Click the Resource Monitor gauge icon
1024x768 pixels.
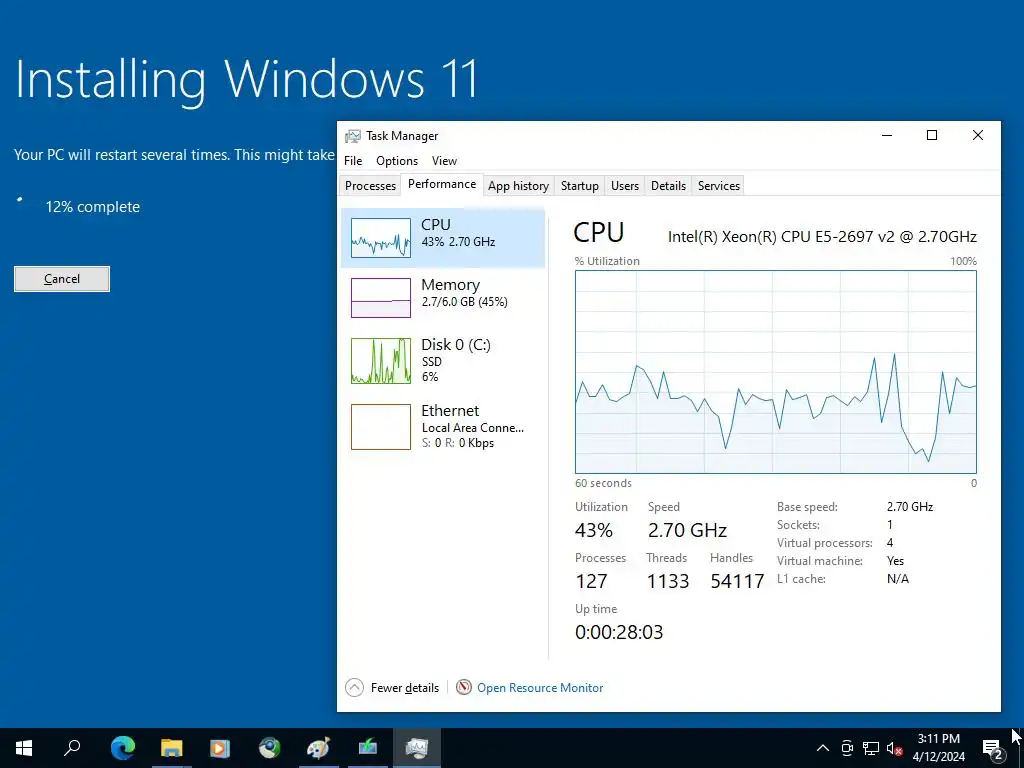click(x=464, y=687)
